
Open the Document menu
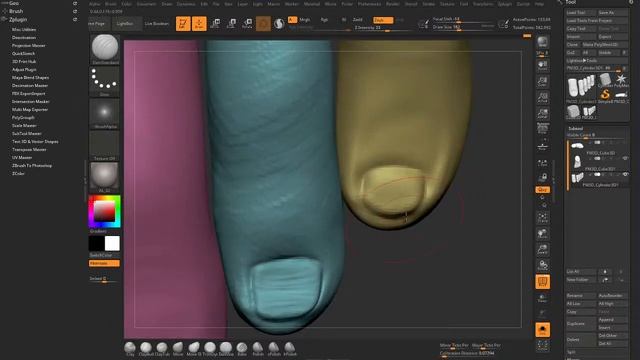point(146,4)
